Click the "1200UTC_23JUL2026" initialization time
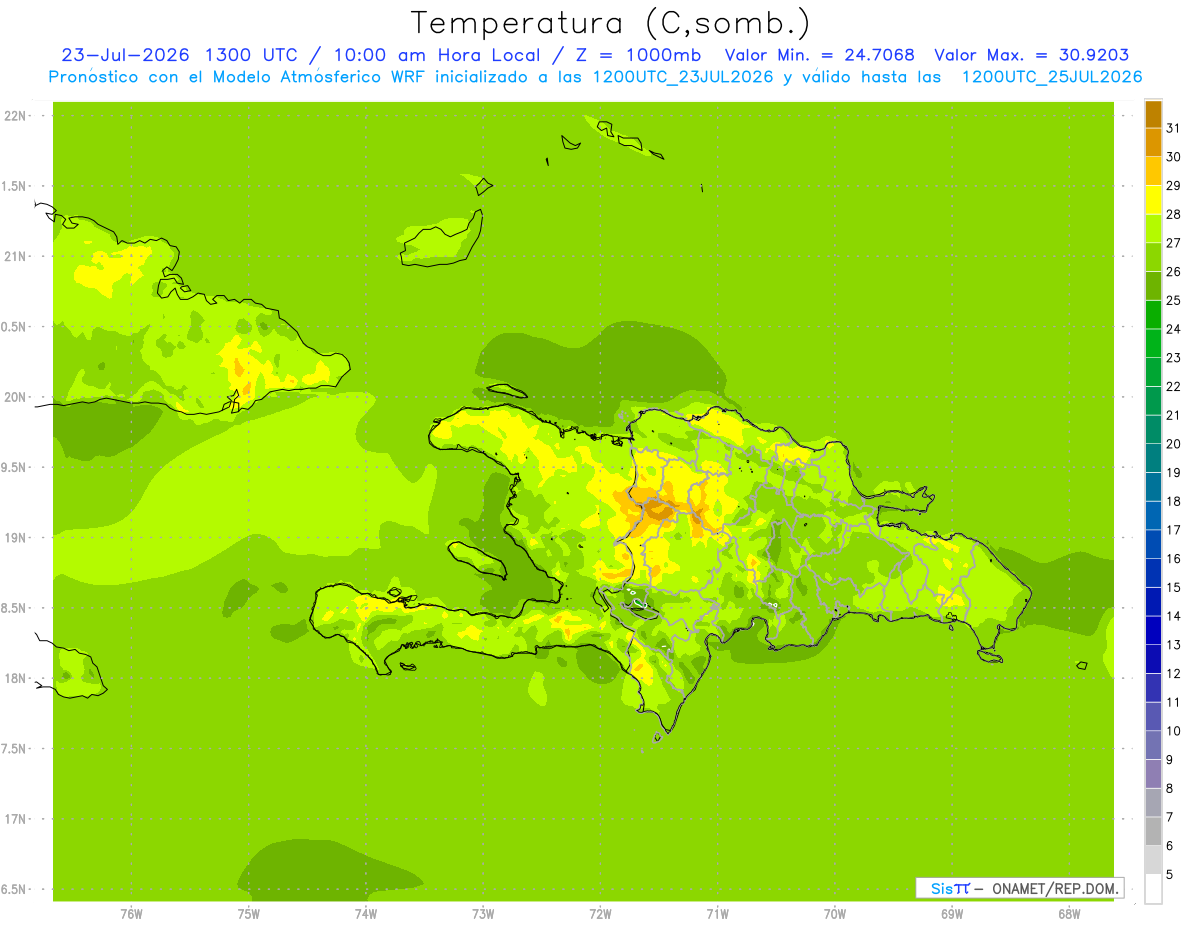 tap(683, 77)
